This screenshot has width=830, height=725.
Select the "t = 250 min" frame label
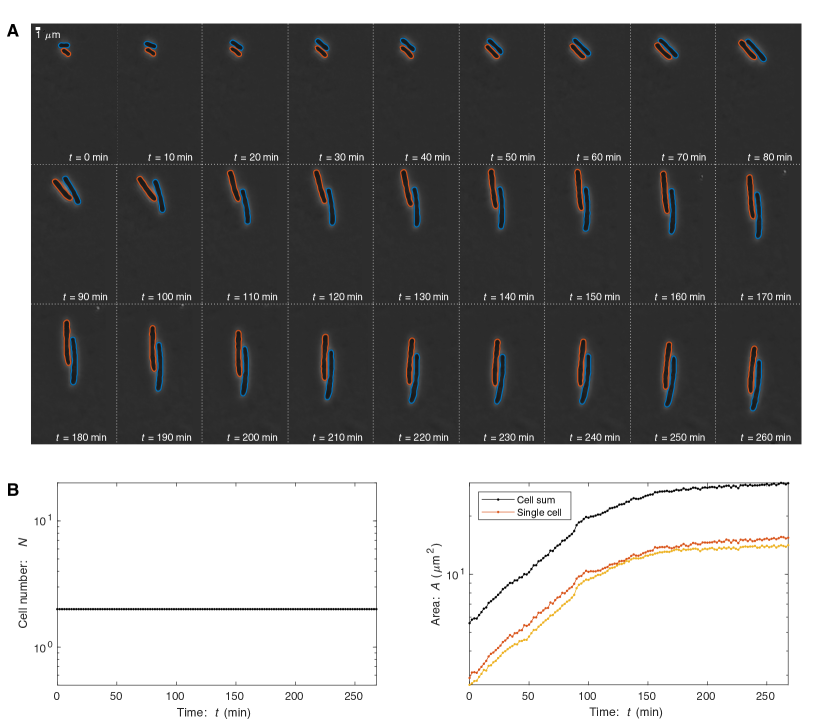(680, 438)
